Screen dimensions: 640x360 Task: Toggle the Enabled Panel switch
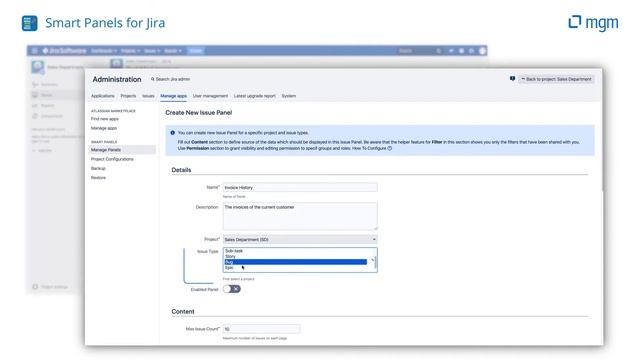point(231,289)
